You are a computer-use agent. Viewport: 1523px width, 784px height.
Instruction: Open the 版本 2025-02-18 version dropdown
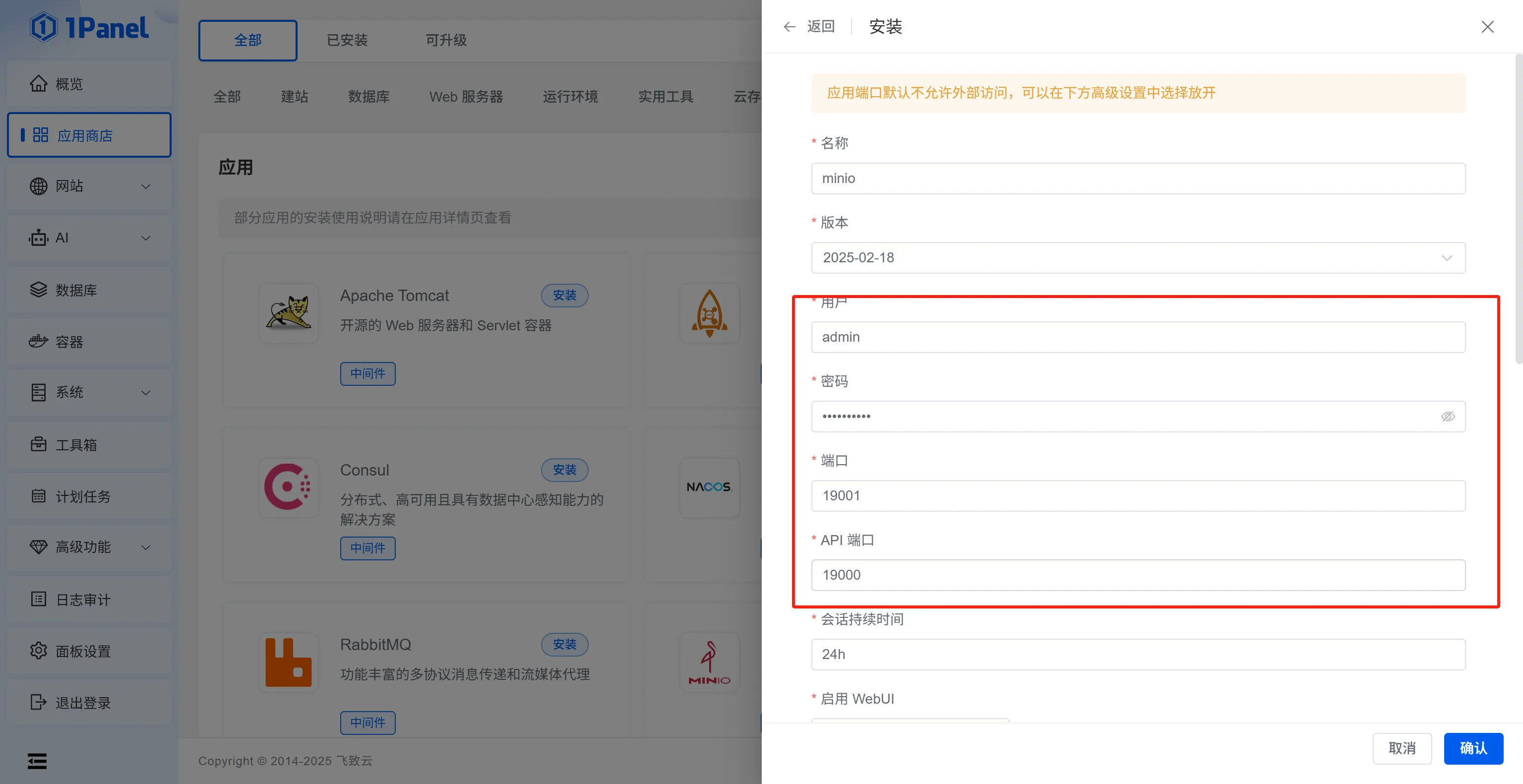(1138, 258)
